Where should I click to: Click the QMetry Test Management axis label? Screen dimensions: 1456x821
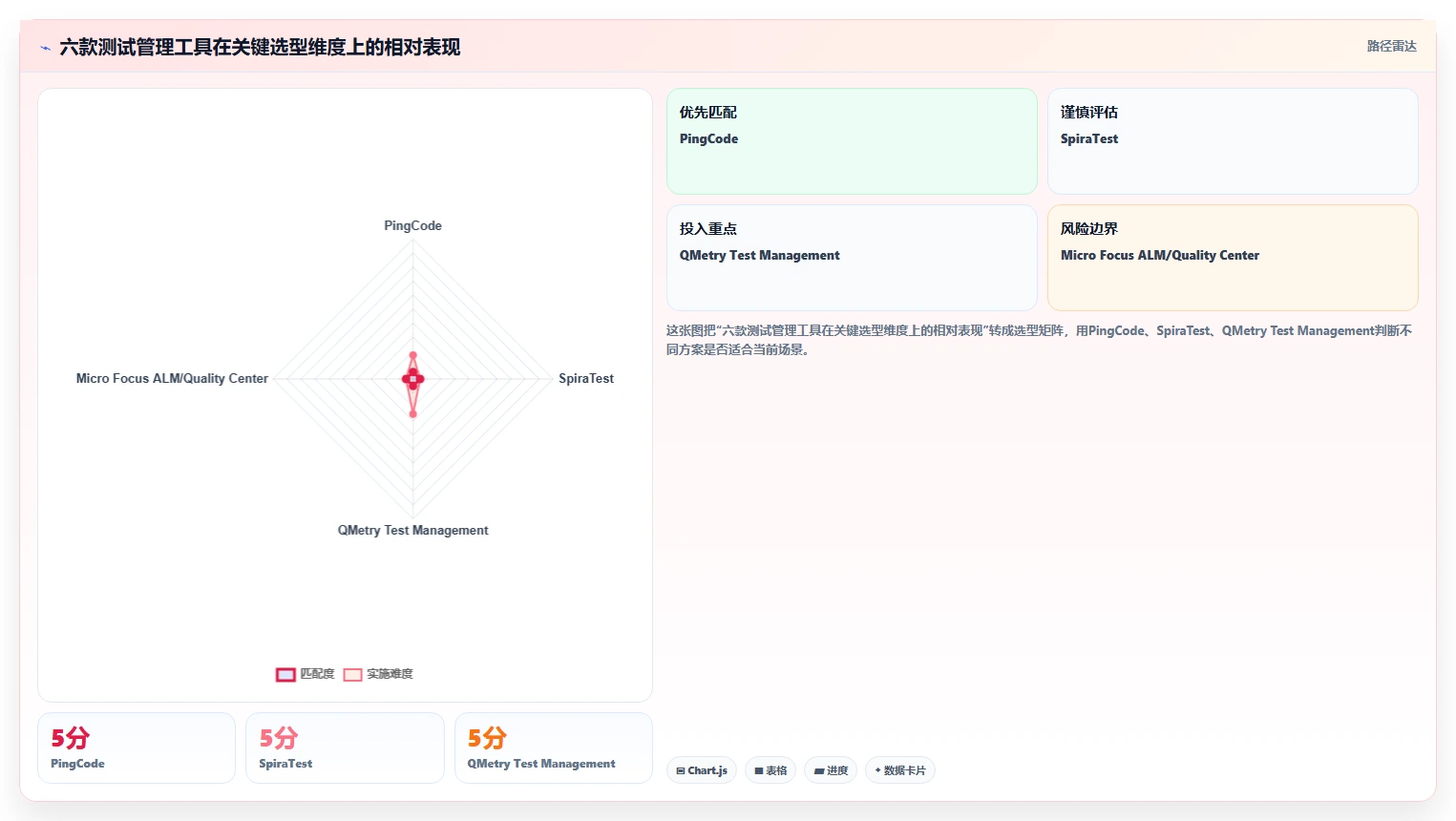(x=412, y=531)
